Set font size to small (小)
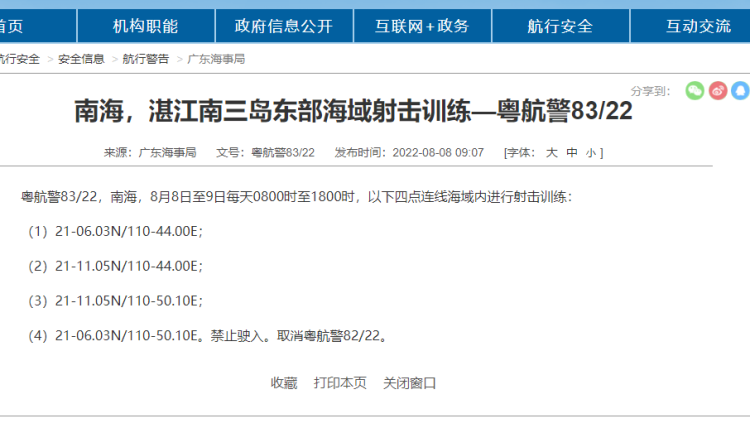Screen dimensions: 750x428 591,153
